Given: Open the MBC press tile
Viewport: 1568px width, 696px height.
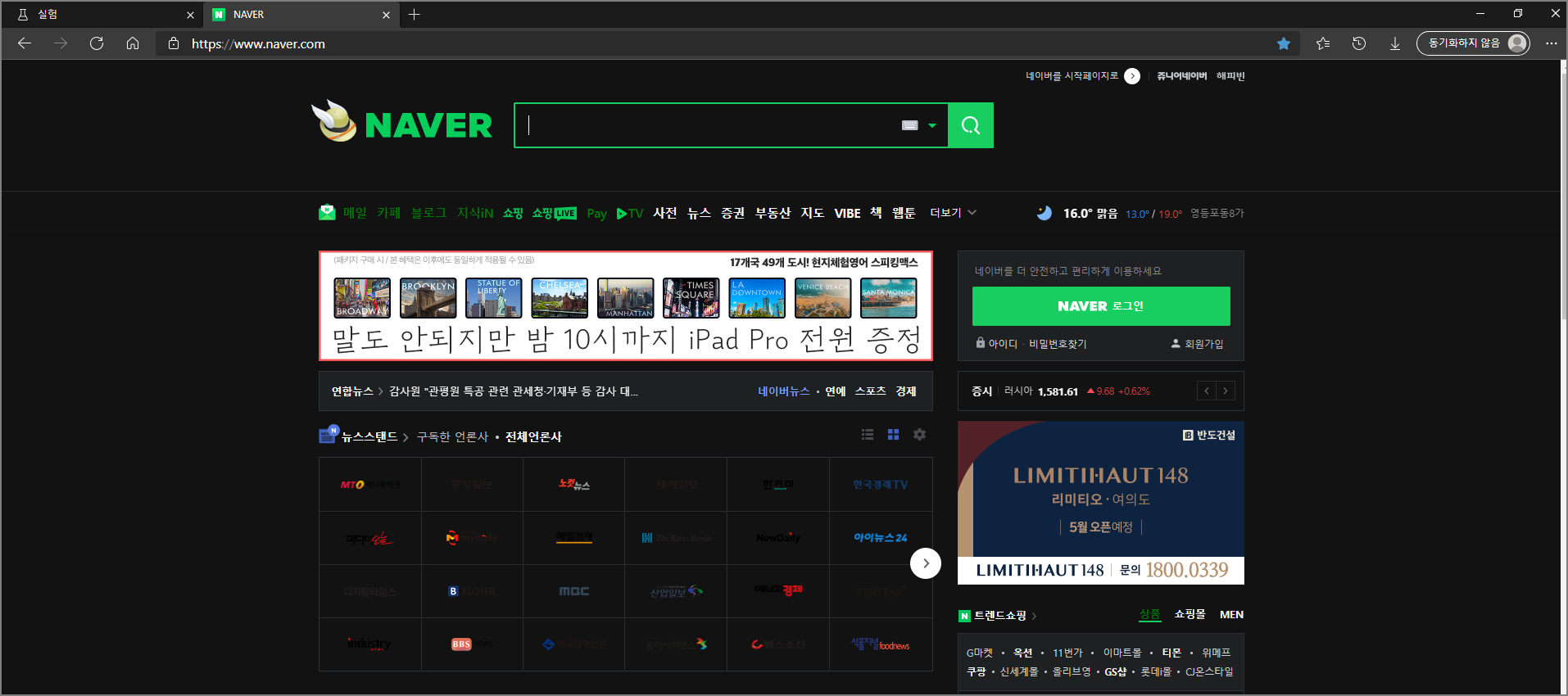Looking at the screenshot, I should click(x=573, y=591).
